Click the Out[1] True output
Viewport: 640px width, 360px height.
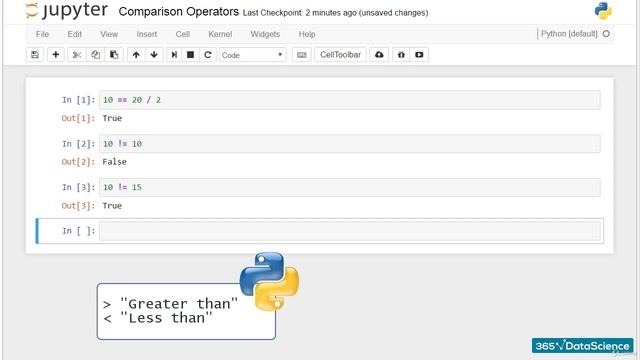[x=112, y=118]
